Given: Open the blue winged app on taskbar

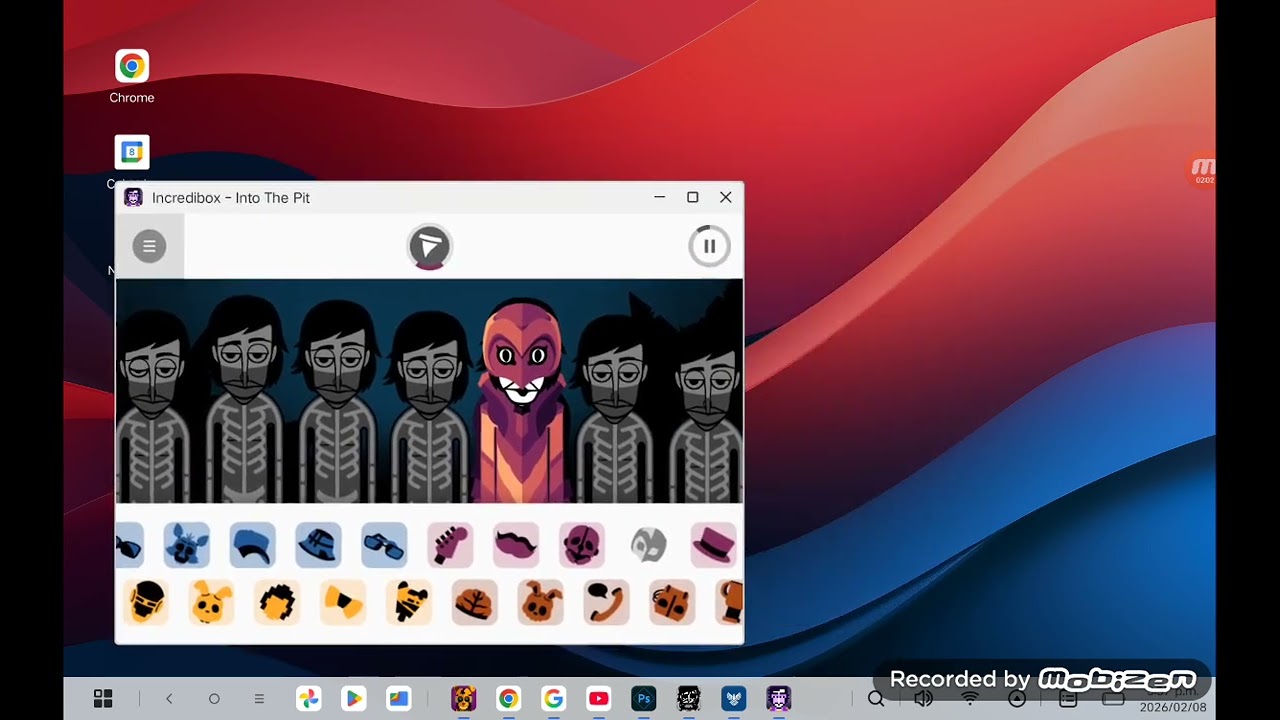Looking at the screenshot, I should click(x=734, y=699).
